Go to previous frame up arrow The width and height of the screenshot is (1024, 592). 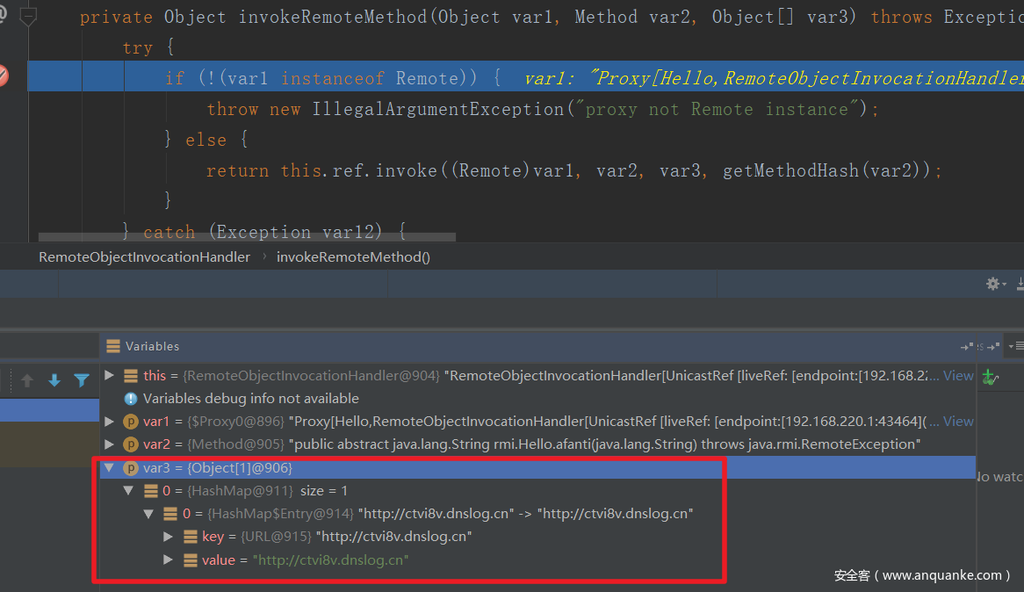coord(27,381)
